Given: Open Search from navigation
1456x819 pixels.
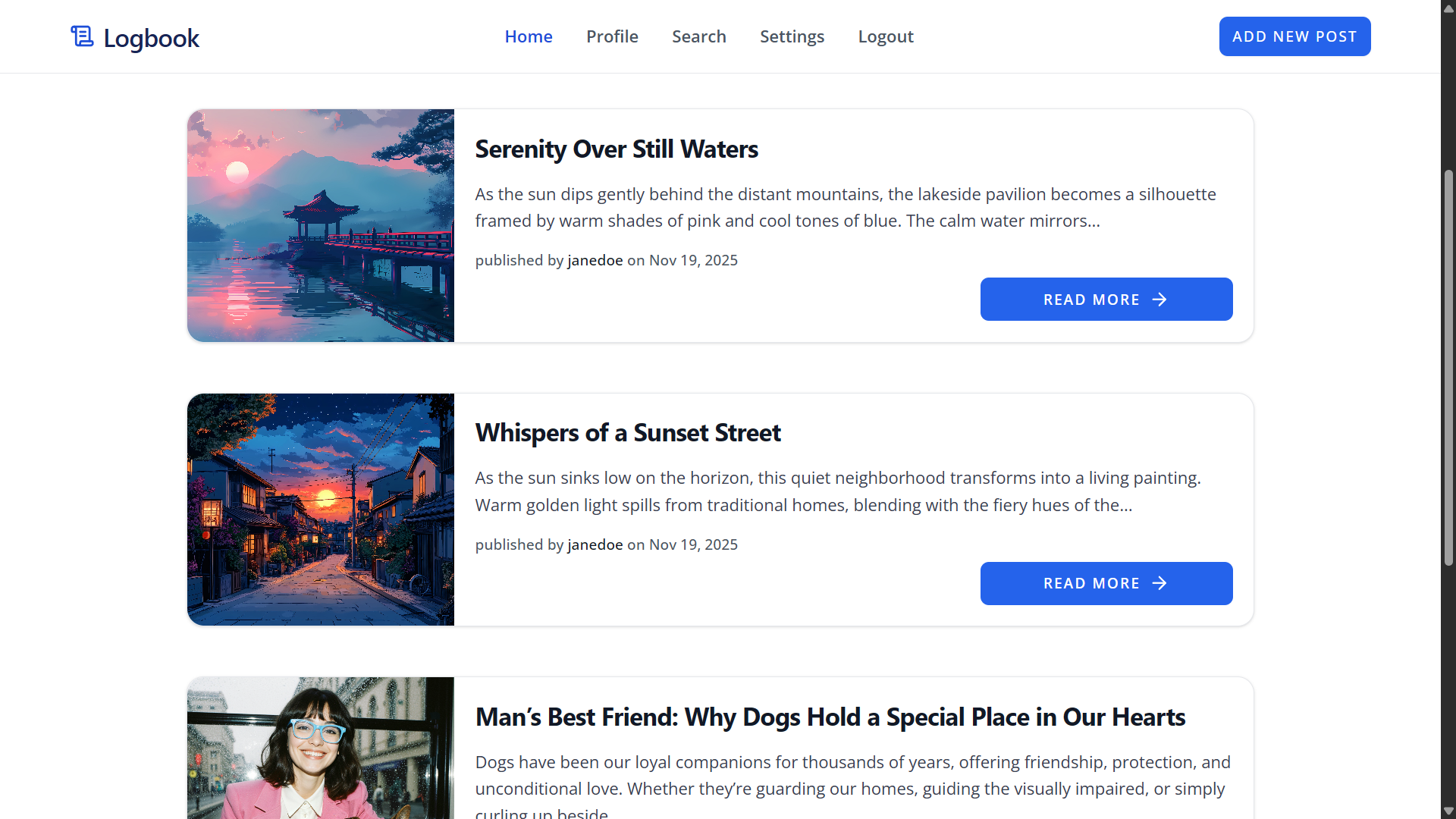Looking at the screenshot, I should [x=698, y=36].
